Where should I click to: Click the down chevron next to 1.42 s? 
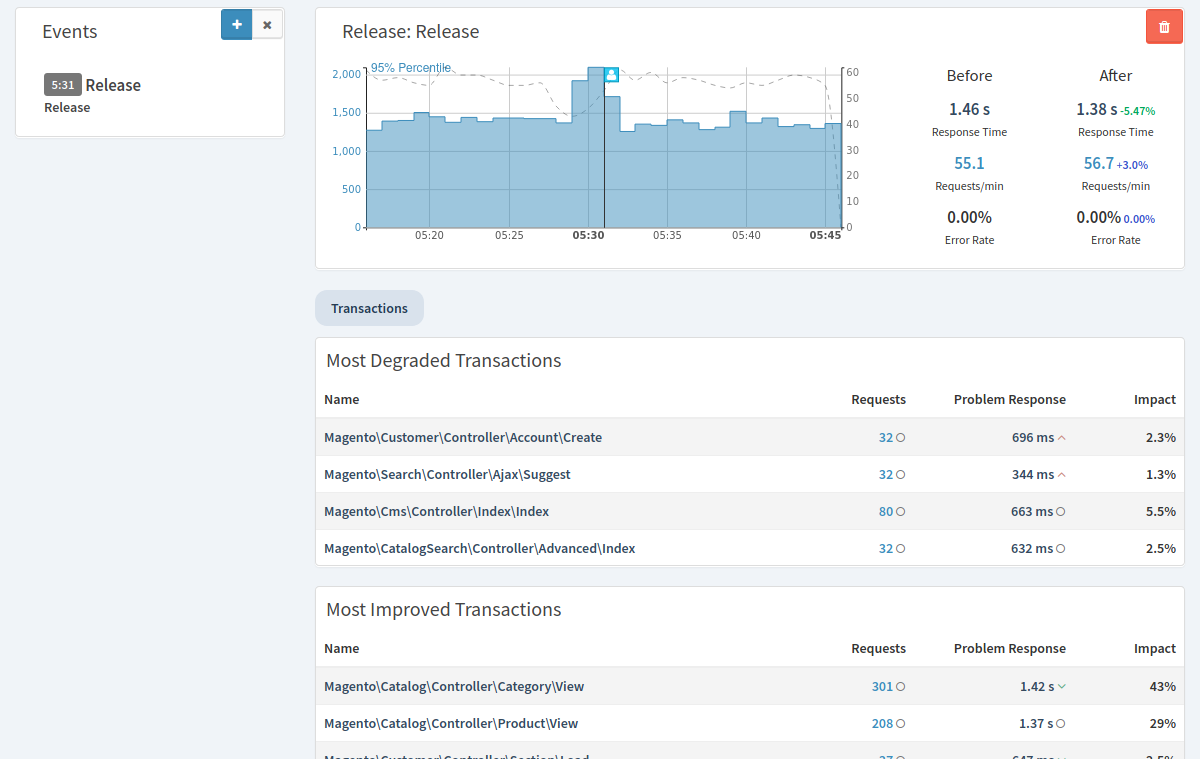pyautogui.click(x=1062, y=687)
